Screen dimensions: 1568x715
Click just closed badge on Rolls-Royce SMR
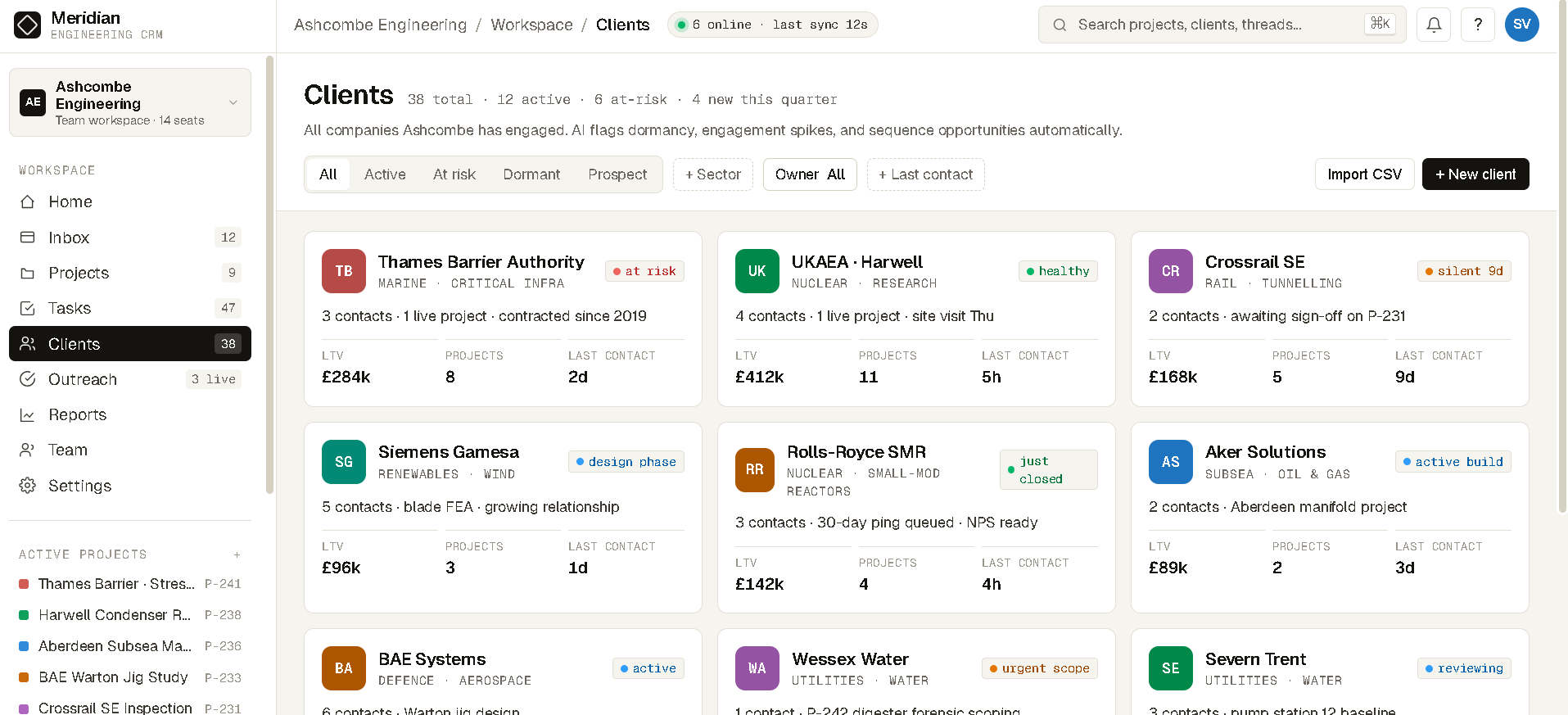1049,470
